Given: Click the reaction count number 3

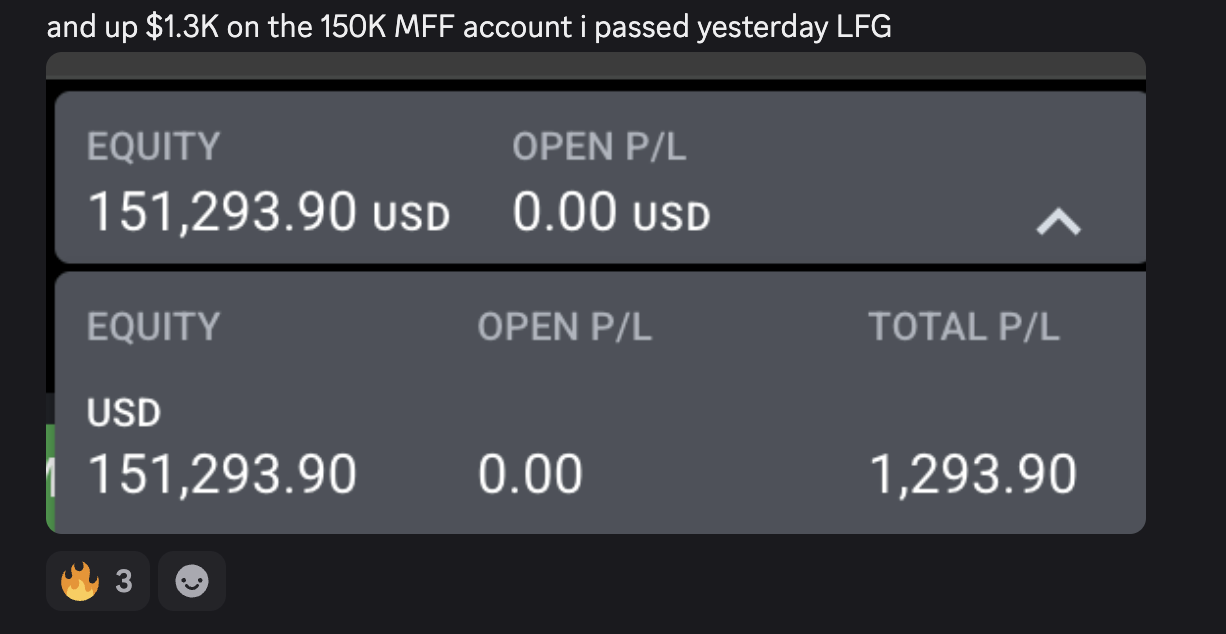Looking at the screenshot, I should 123,581.
